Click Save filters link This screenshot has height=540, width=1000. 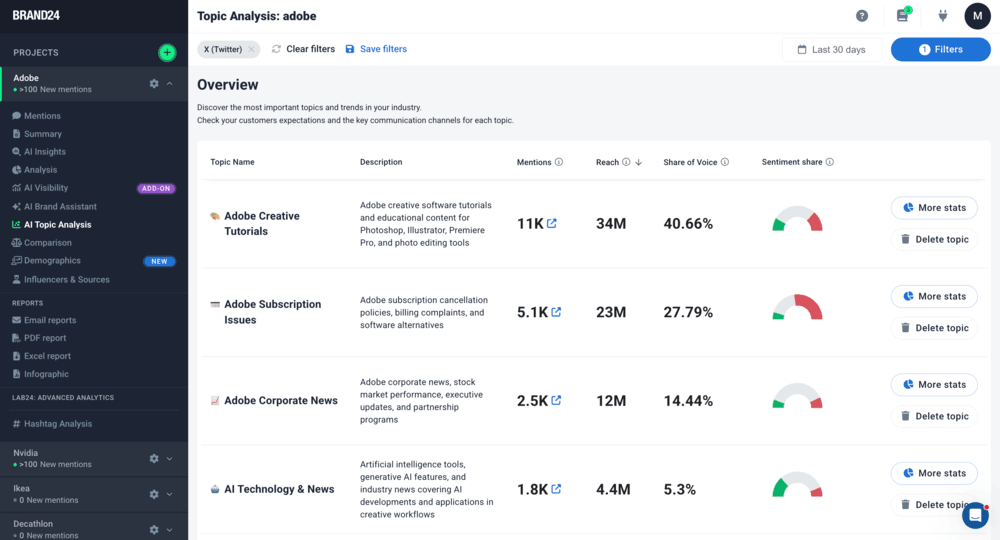tap(376, 49)
